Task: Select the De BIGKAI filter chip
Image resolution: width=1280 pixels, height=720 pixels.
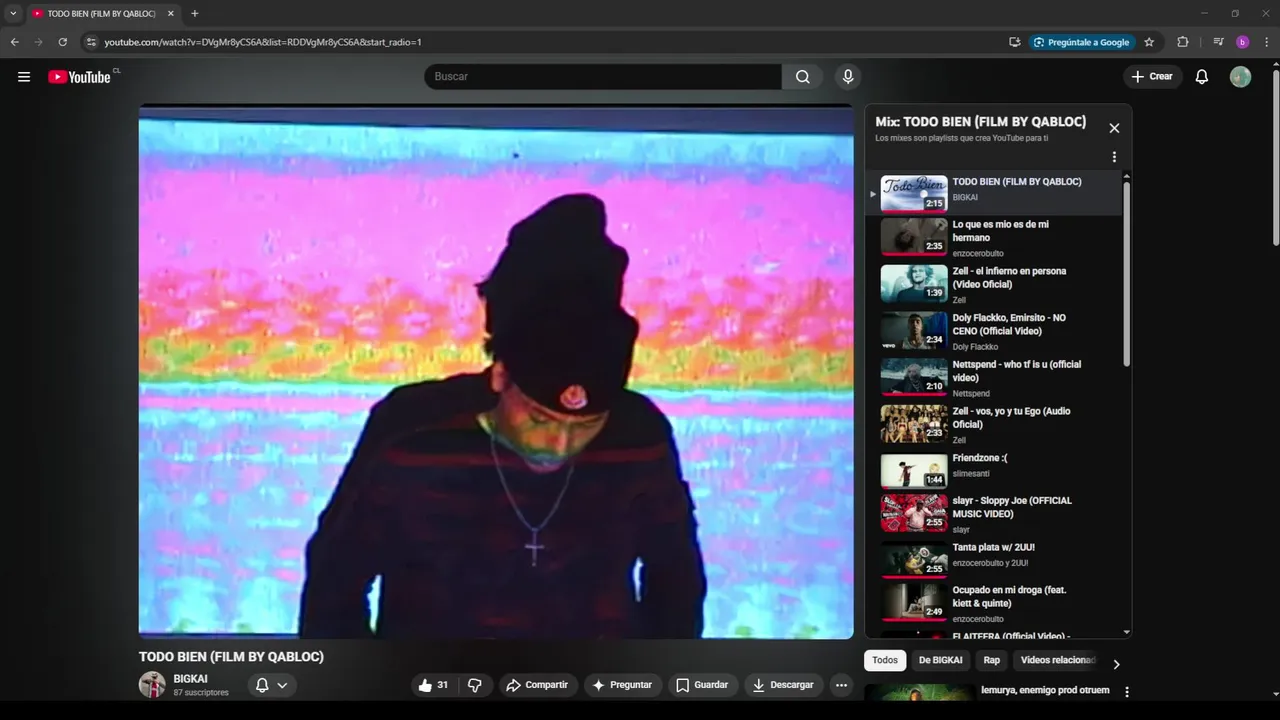Action: (x=941, y=660)
